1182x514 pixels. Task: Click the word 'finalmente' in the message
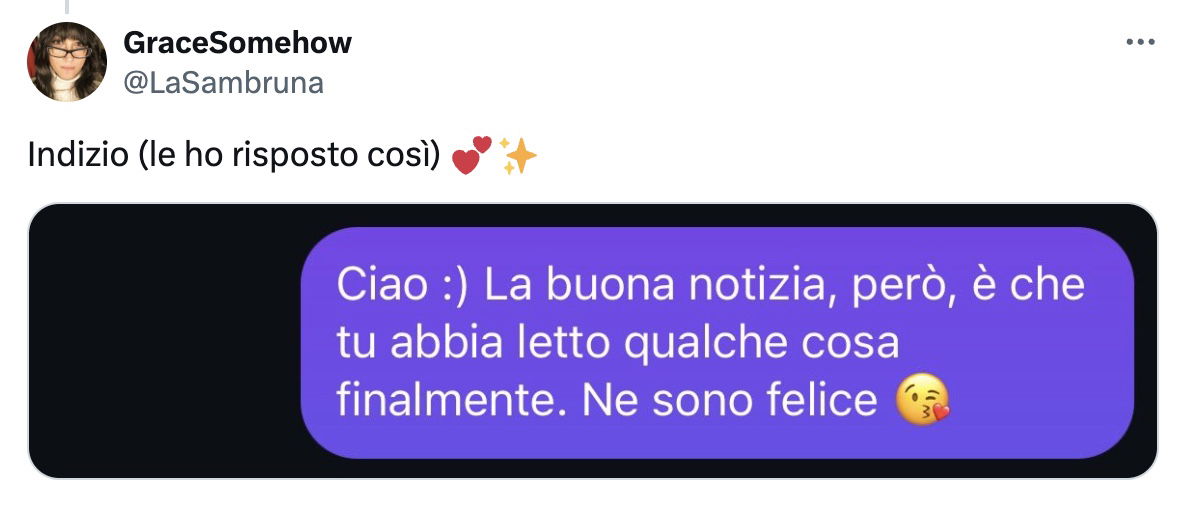pos(451,401)
